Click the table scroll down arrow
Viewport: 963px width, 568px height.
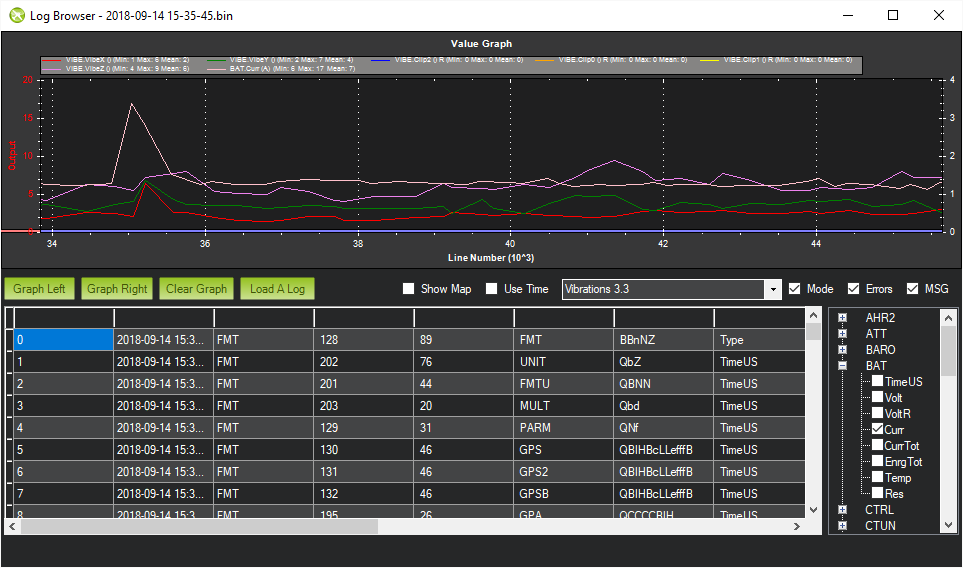point(813,510)
